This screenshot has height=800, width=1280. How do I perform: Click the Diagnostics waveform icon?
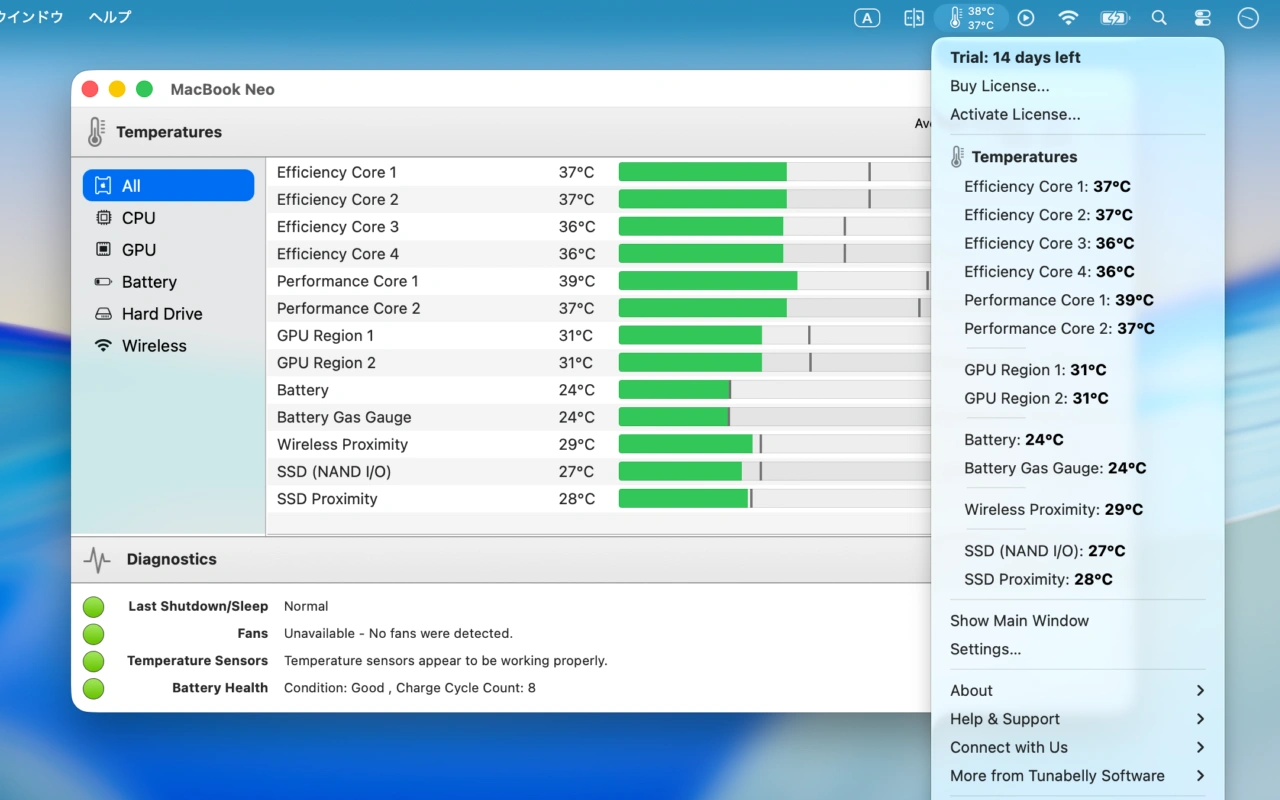point(96,559)
